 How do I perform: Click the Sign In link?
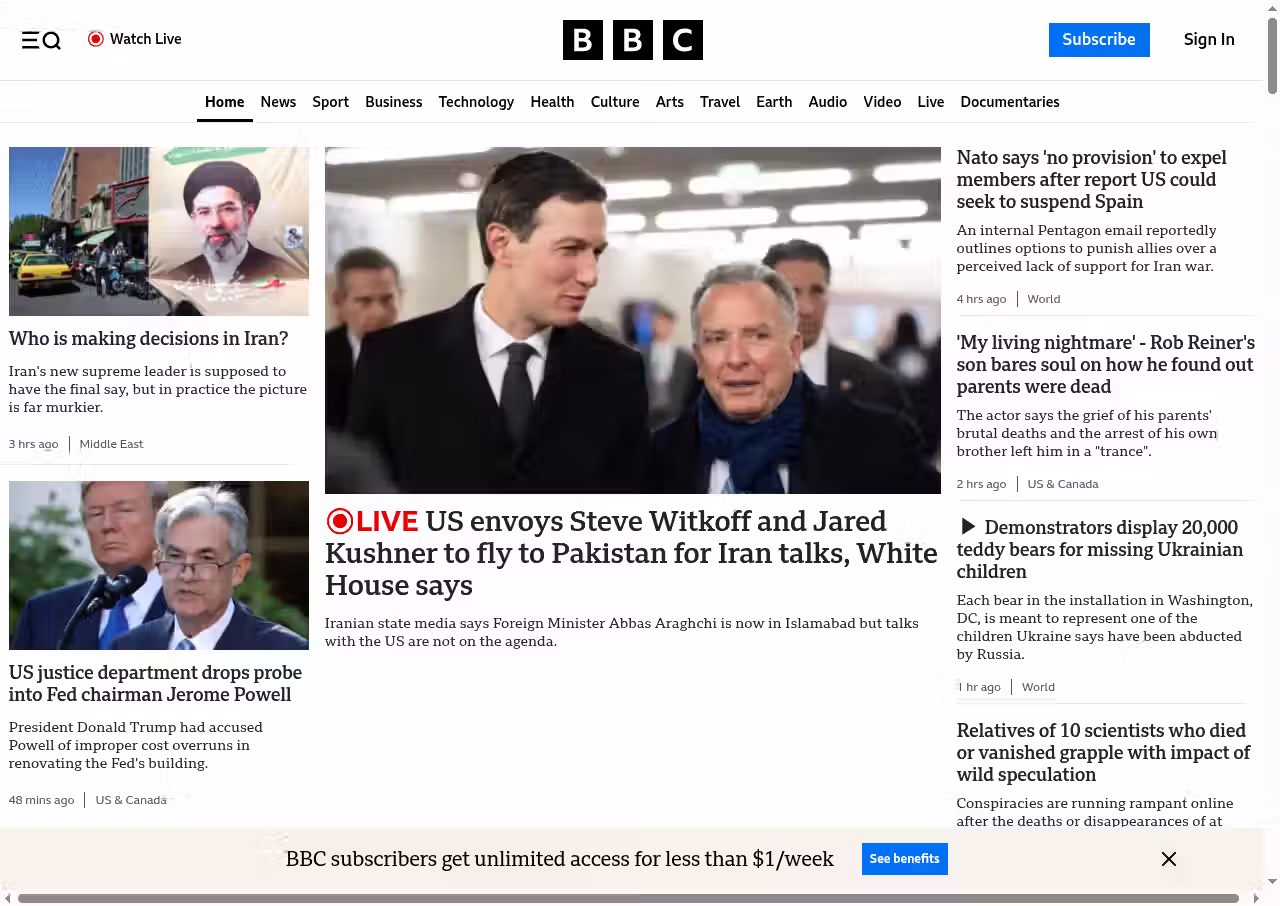pyautogui.click(x=1208, y=40)
